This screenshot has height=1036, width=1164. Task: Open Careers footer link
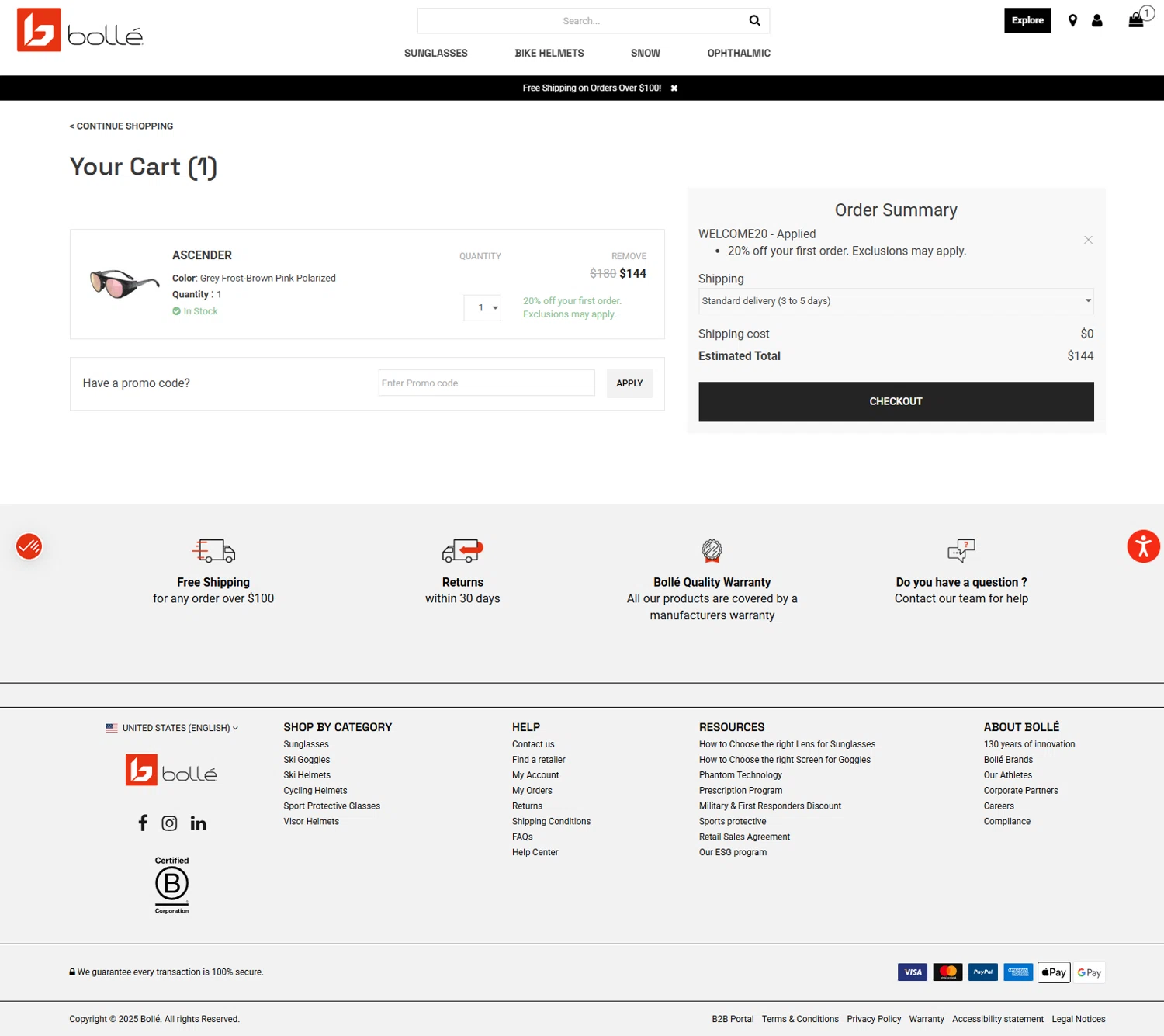pos(999,806)
